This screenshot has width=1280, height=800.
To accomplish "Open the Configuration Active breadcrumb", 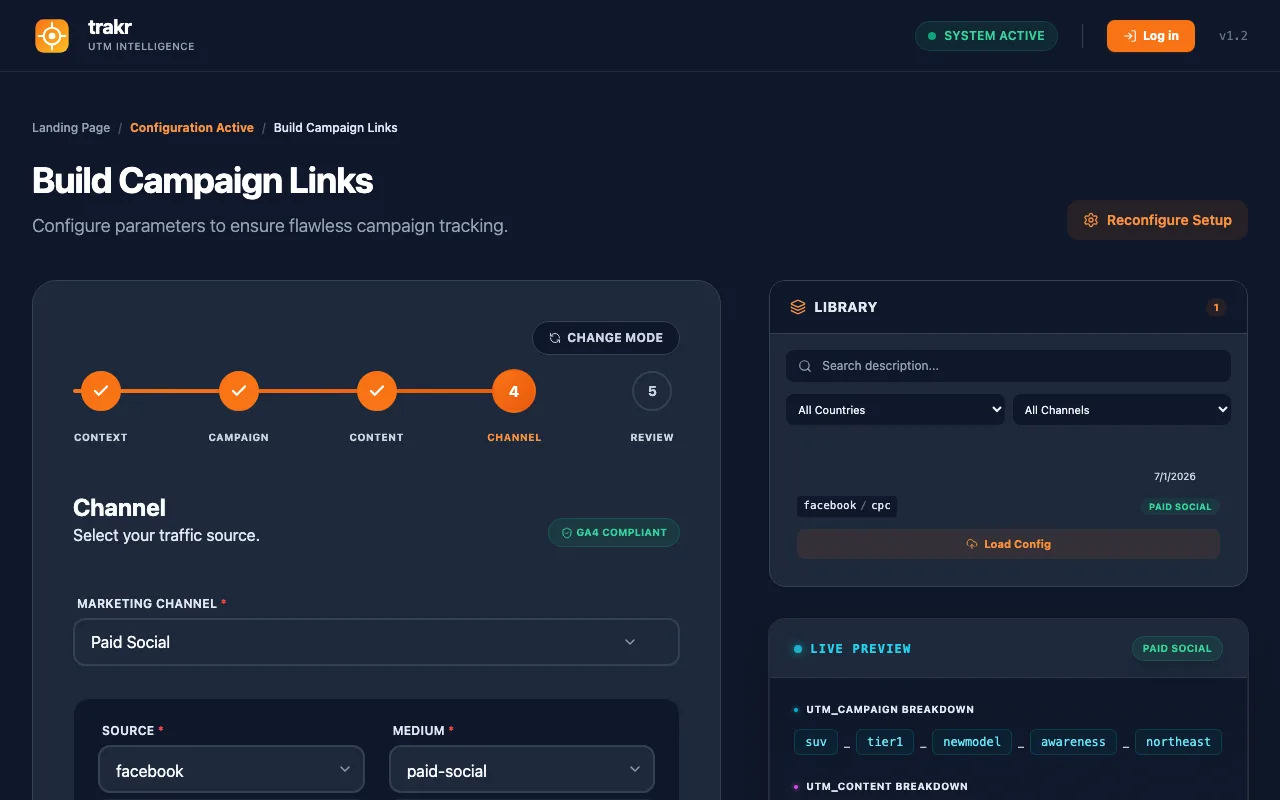I will coord(192,128).
